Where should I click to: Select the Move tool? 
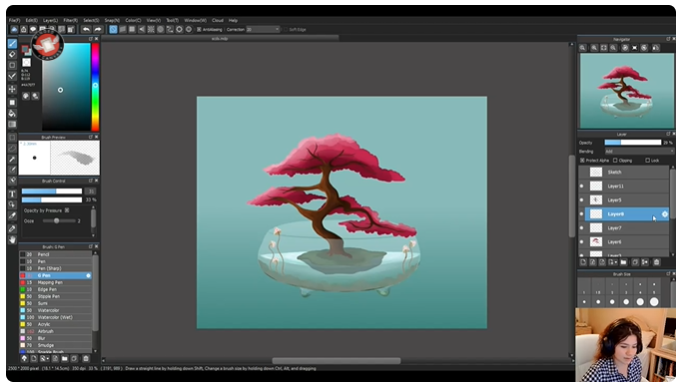[x=12, y=89]
